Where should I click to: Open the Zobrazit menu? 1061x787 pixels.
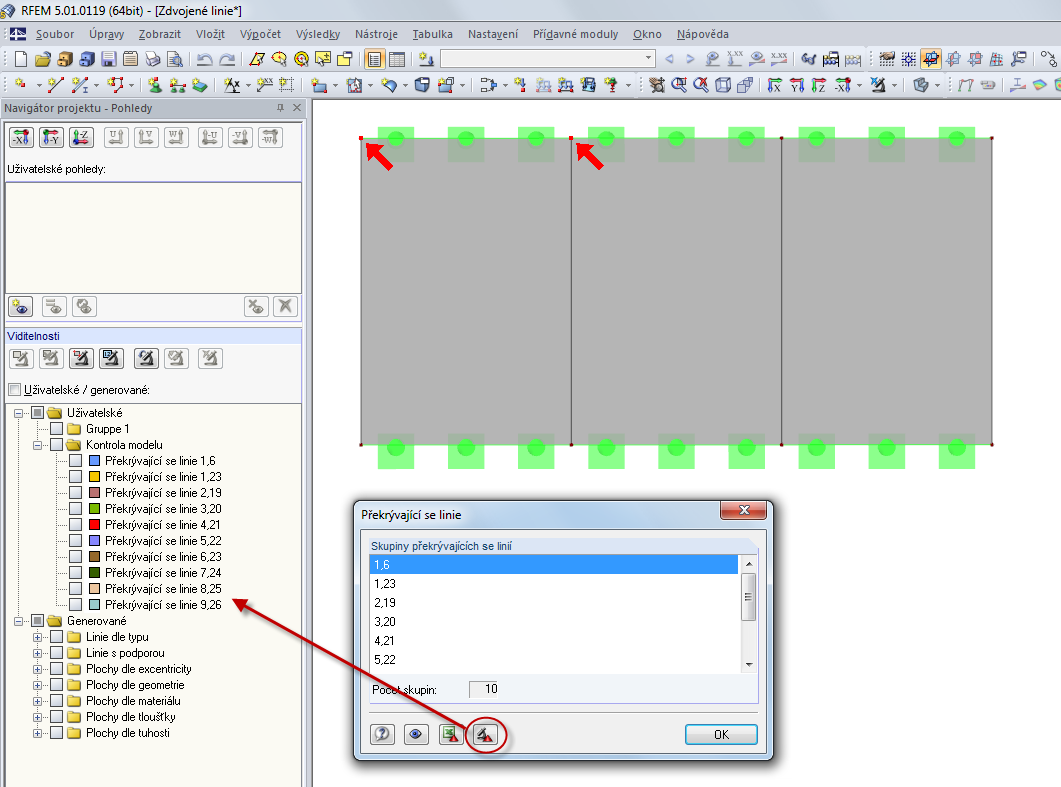160,34
